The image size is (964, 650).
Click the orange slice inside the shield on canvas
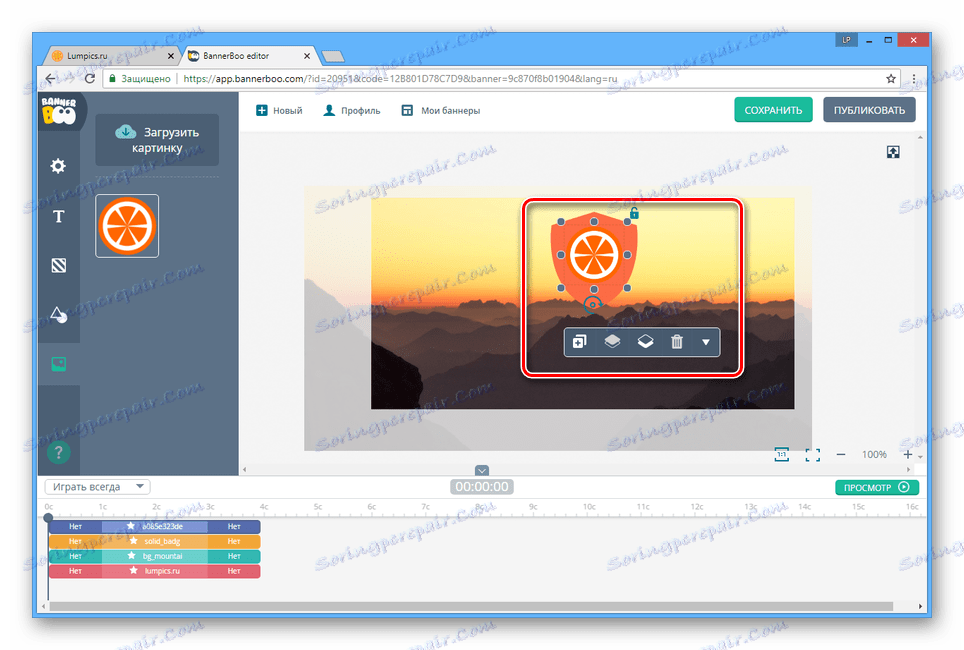coord(594,255)
